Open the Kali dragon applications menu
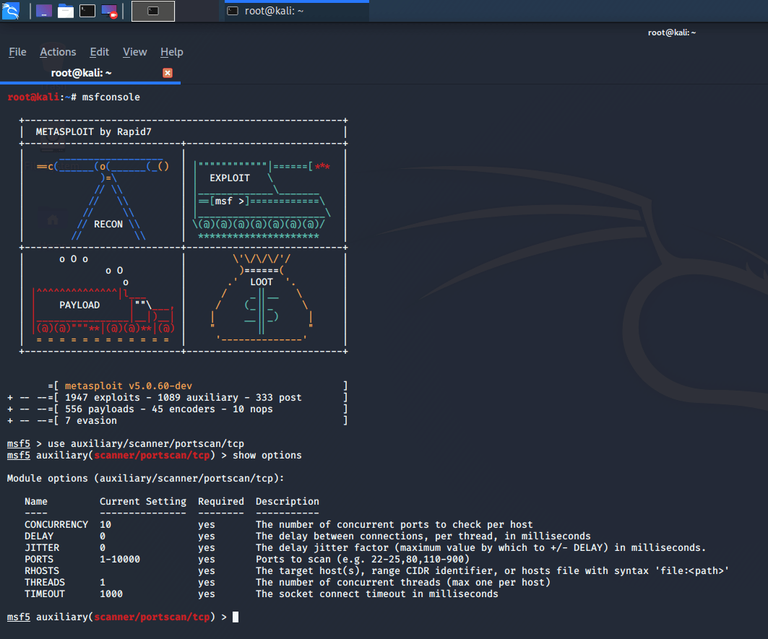 [x=13, y=11]
